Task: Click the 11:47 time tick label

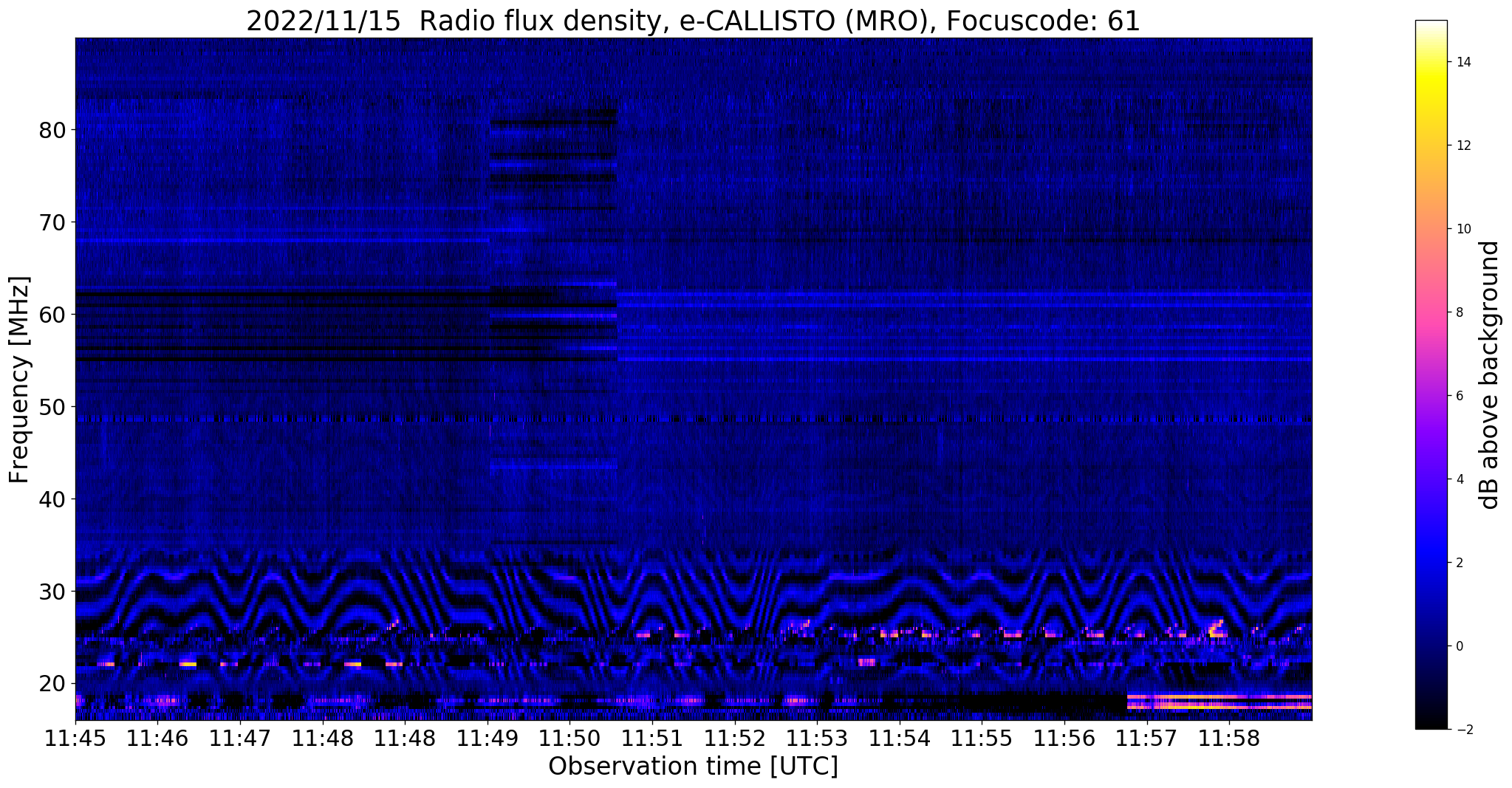Action: [x=240, y=739]
